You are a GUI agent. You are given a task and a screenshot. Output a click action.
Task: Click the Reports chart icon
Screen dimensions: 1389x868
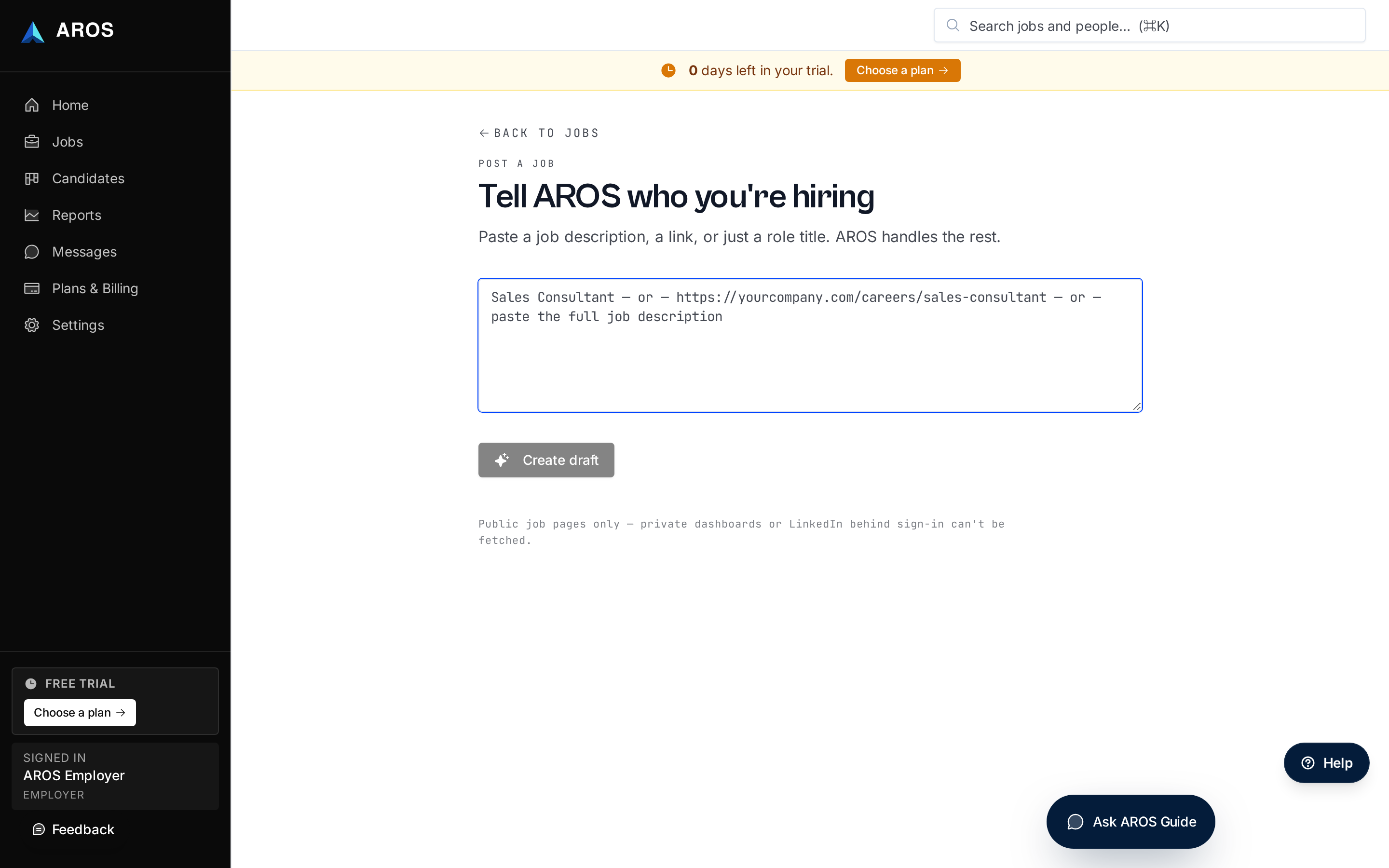click(x=31, y=215)
